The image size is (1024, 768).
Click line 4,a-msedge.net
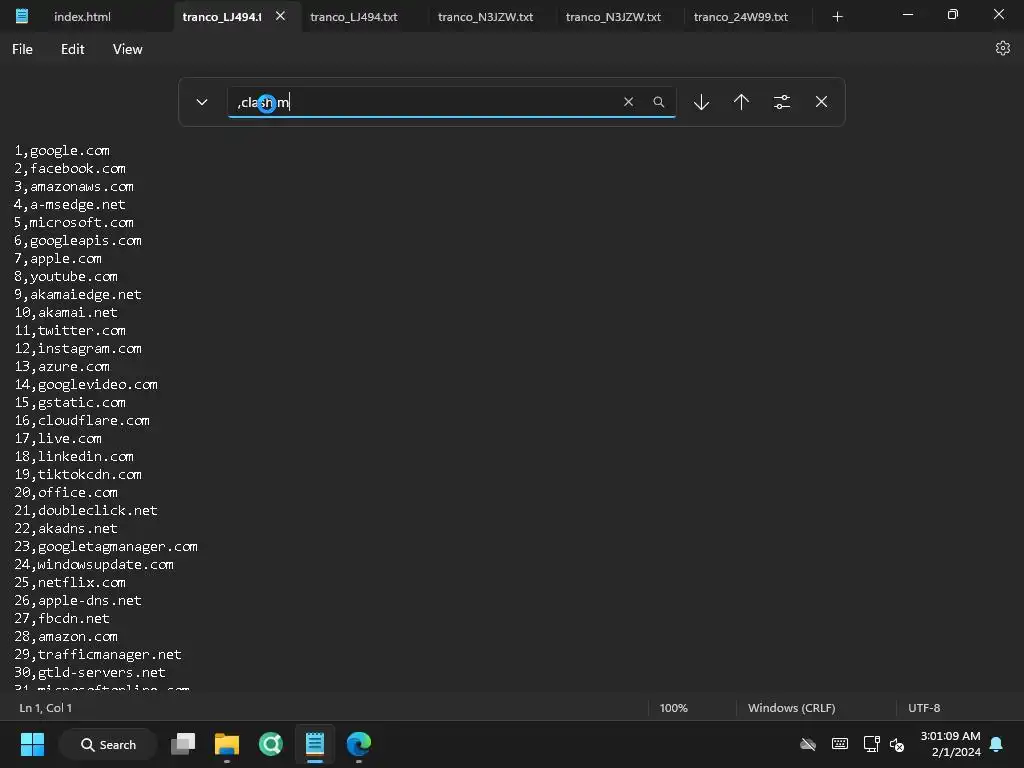click(x=70, y=204)
